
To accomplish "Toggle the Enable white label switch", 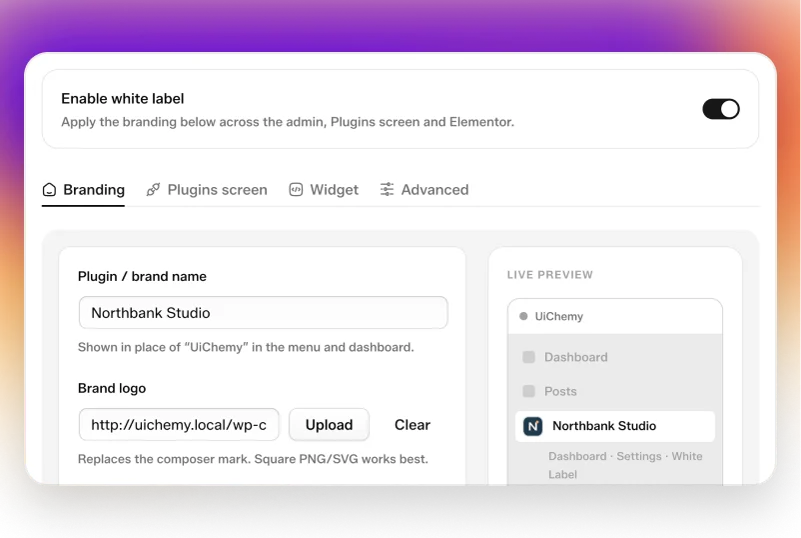I will [721, 109].
